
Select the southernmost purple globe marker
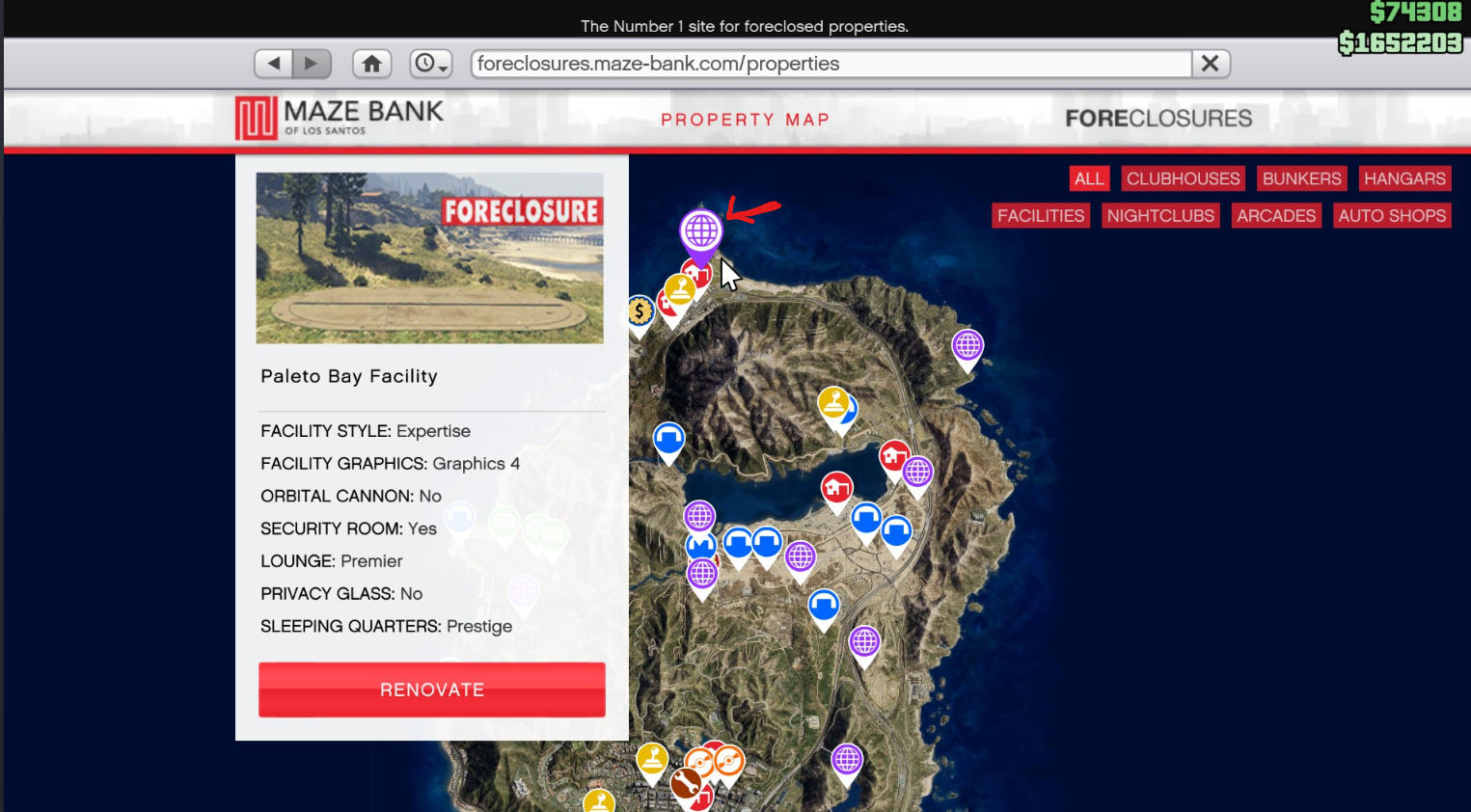click(x=847, y=760)
